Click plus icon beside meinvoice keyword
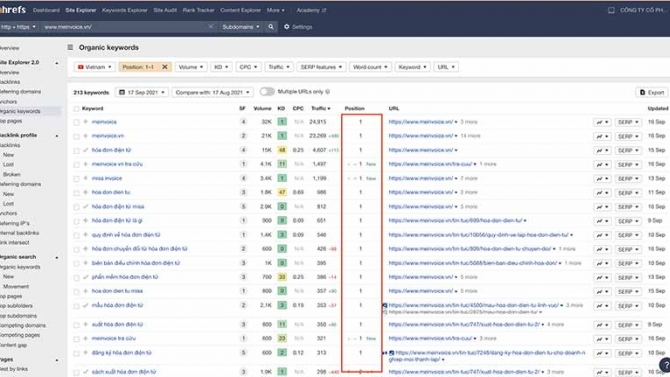 tap(85, 122)
